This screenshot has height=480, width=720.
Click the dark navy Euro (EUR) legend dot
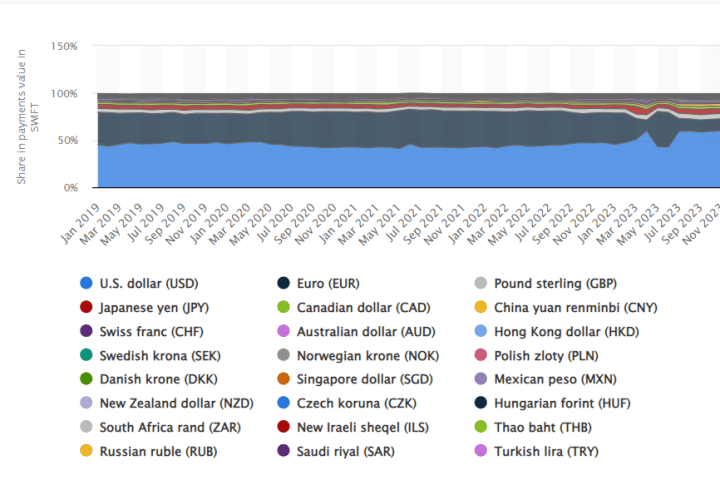(x=284, y=283)
